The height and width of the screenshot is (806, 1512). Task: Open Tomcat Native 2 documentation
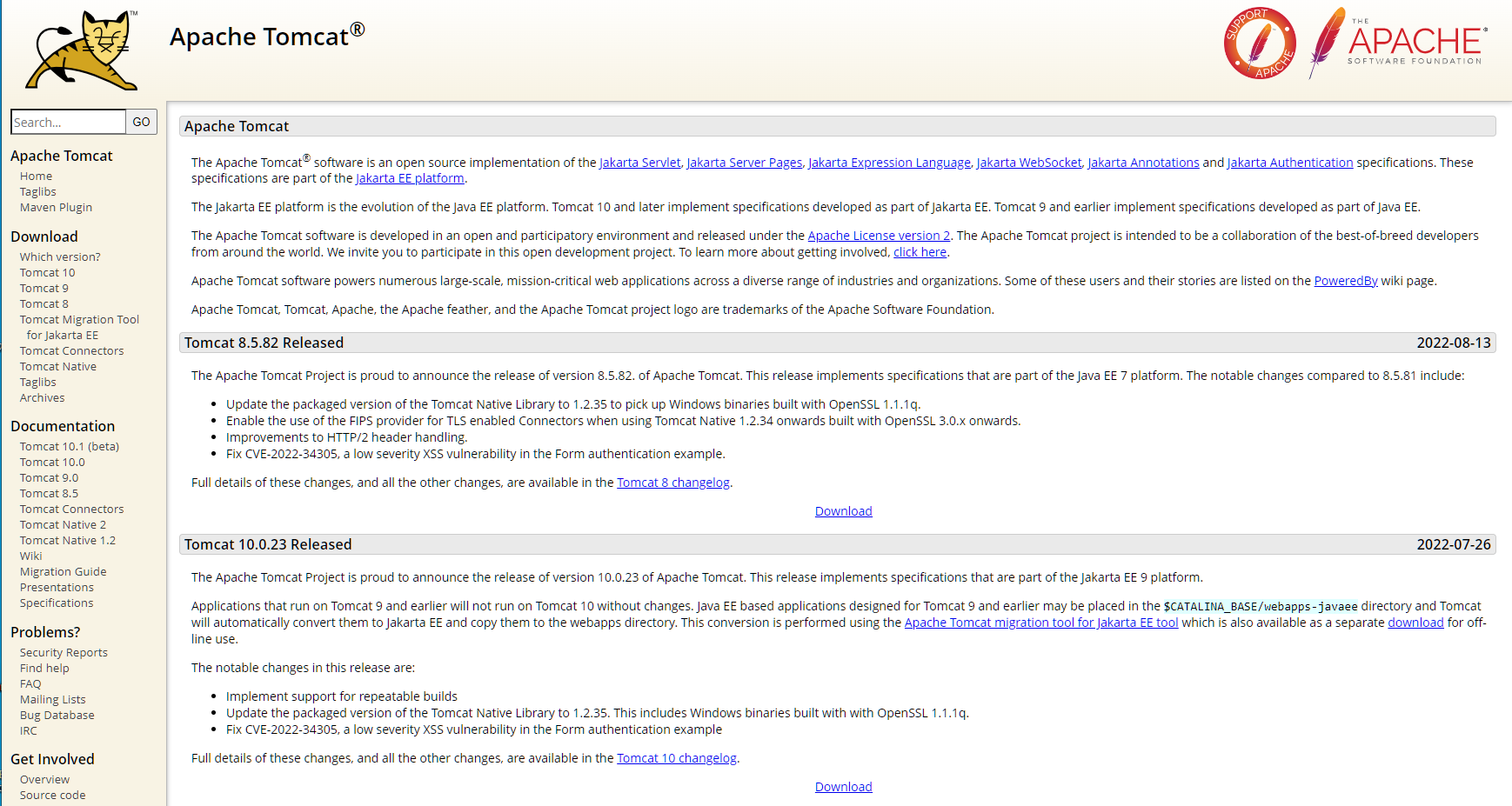pos(64,524)
